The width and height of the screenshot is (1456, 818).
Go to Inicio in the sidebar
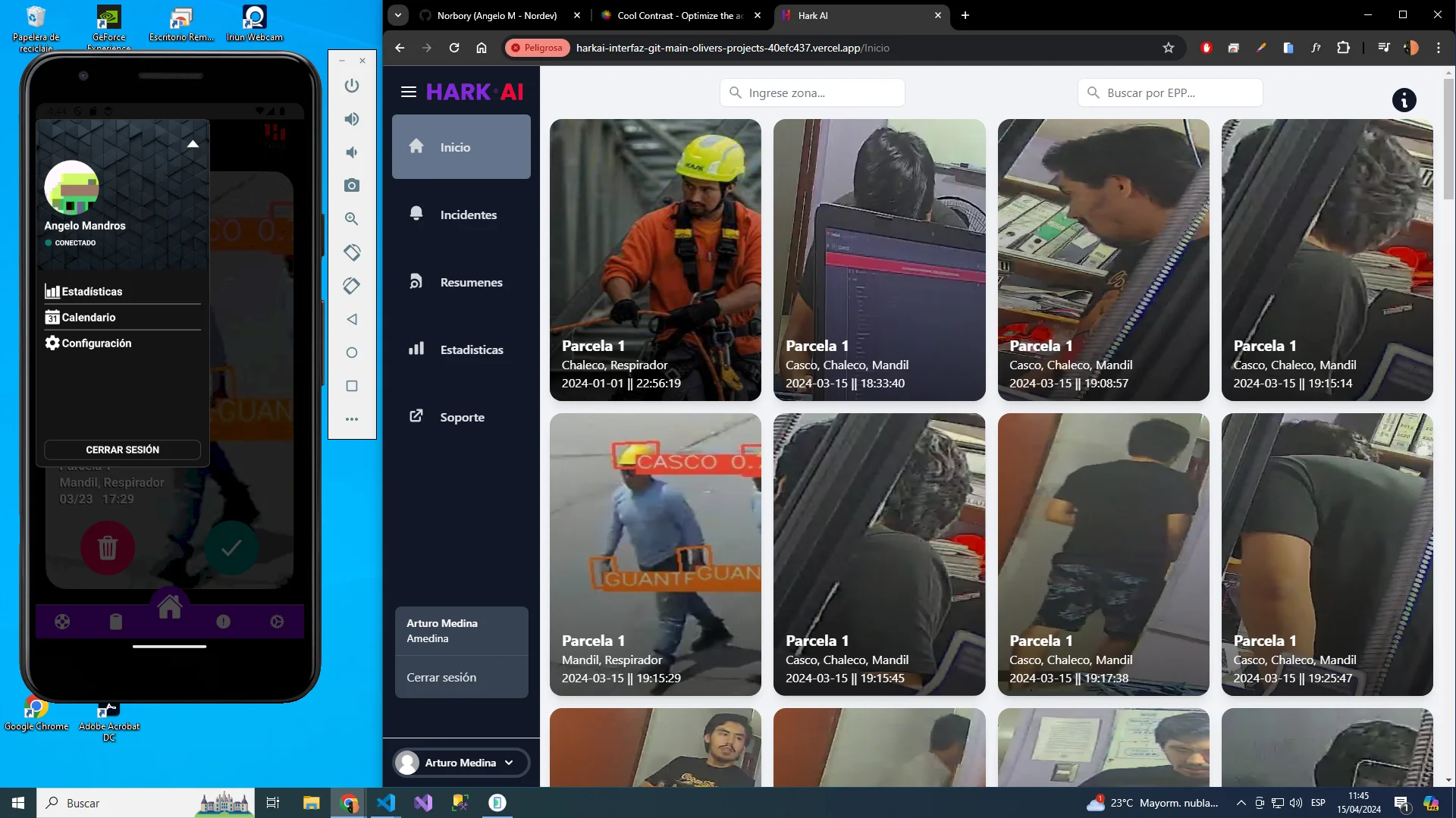461,147
